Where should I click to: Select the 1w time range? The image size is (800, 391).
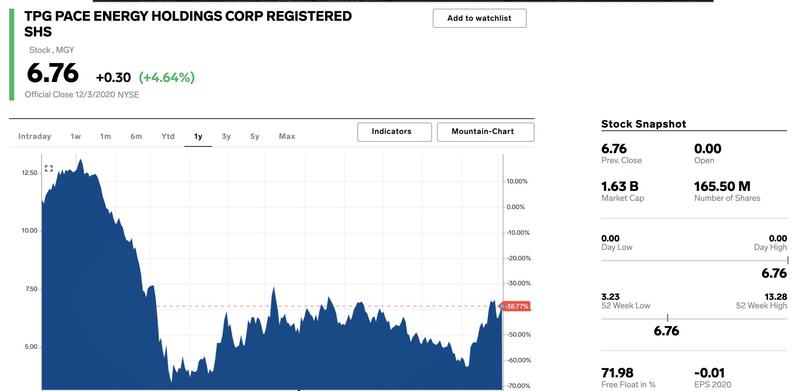pyautogui.click(x=76, y=136)
